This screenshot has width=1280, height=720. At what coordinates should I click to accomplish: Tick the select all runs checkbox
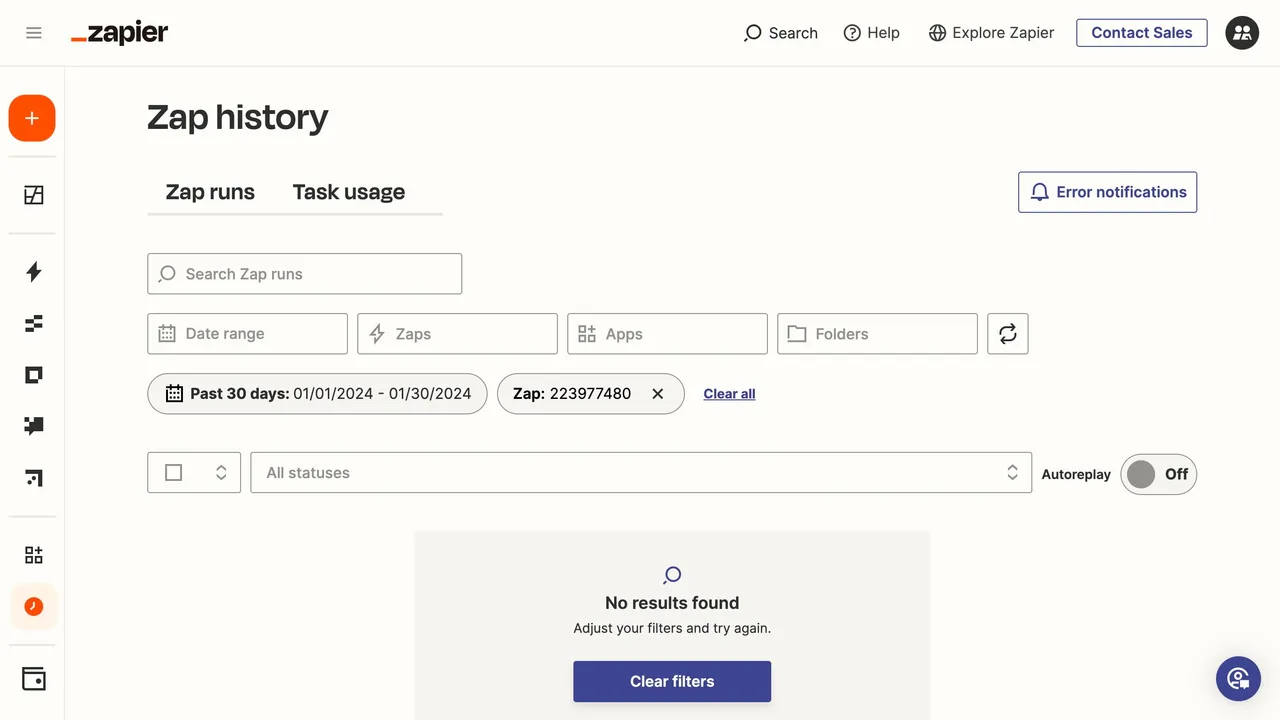tap(173, 473)
